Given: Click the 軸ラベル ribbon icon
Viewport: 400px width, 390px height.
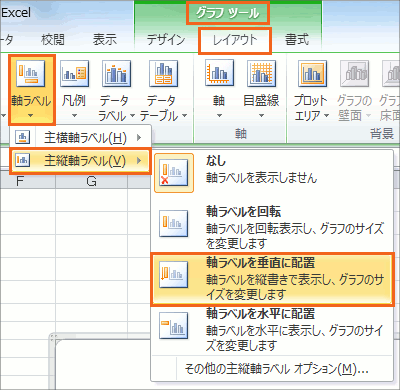Looking at the screenshot, I should [31, 73].
